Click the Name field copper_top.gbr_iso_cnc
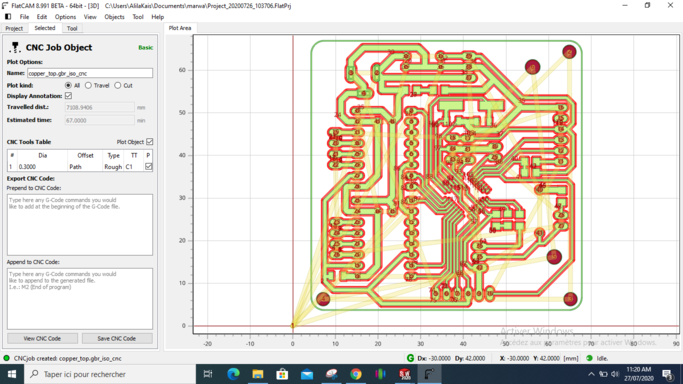Viewport: 683px width, 384px height. 90,73
